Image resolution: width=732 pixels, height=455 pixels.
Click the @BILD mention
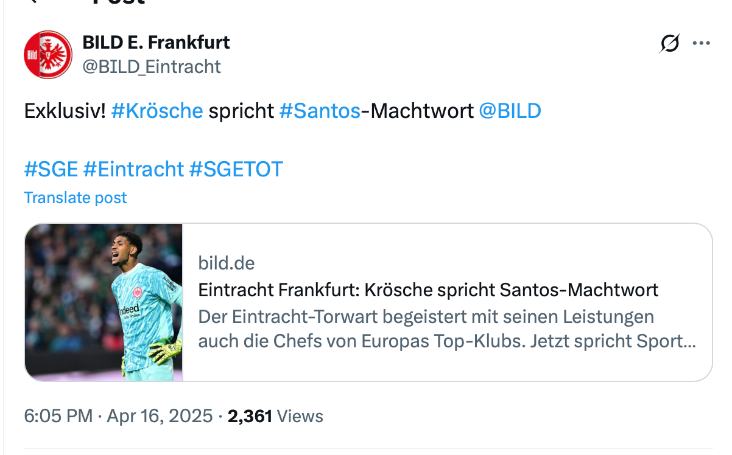pos(510,111)
